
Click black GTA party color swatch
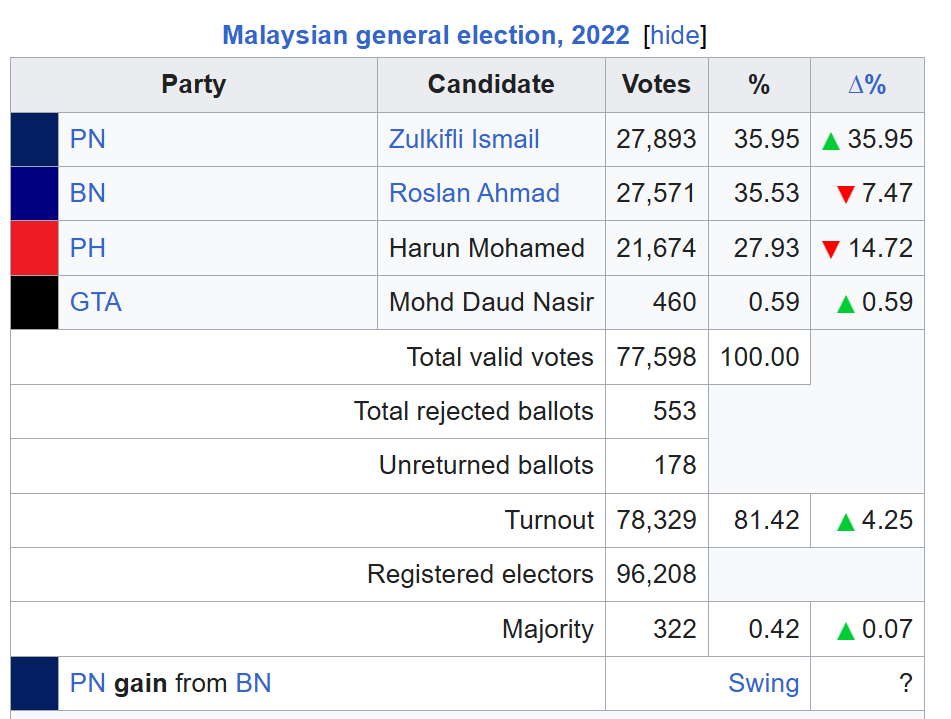[35, 303]
